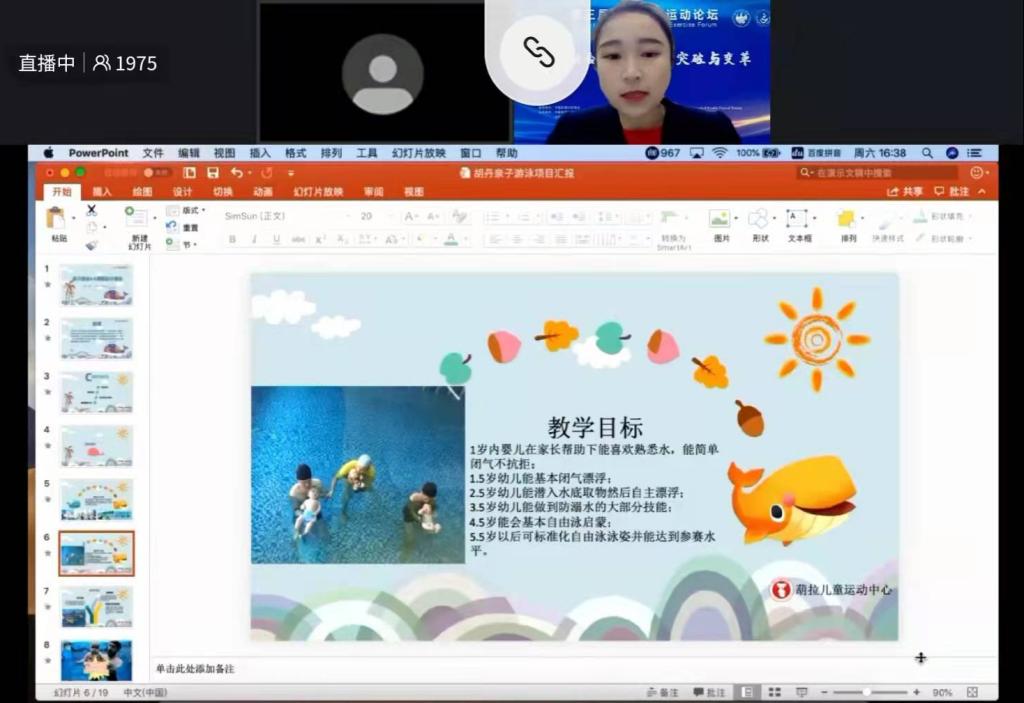The image size is (1024, 703).
Task: Select slide 7 thumbnail in slide panel
Action: (96, 607)
